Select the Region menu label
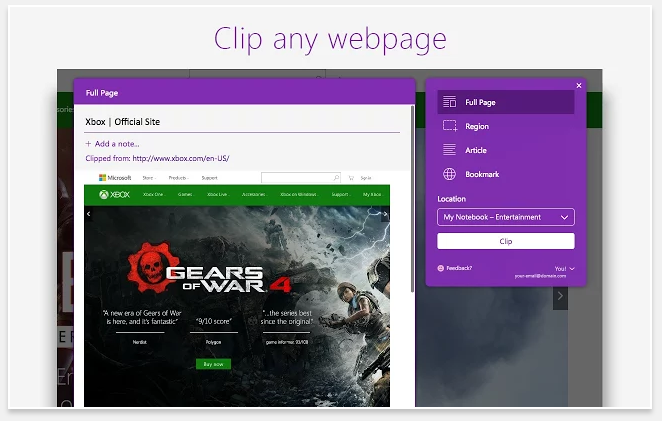 point(477,126)
